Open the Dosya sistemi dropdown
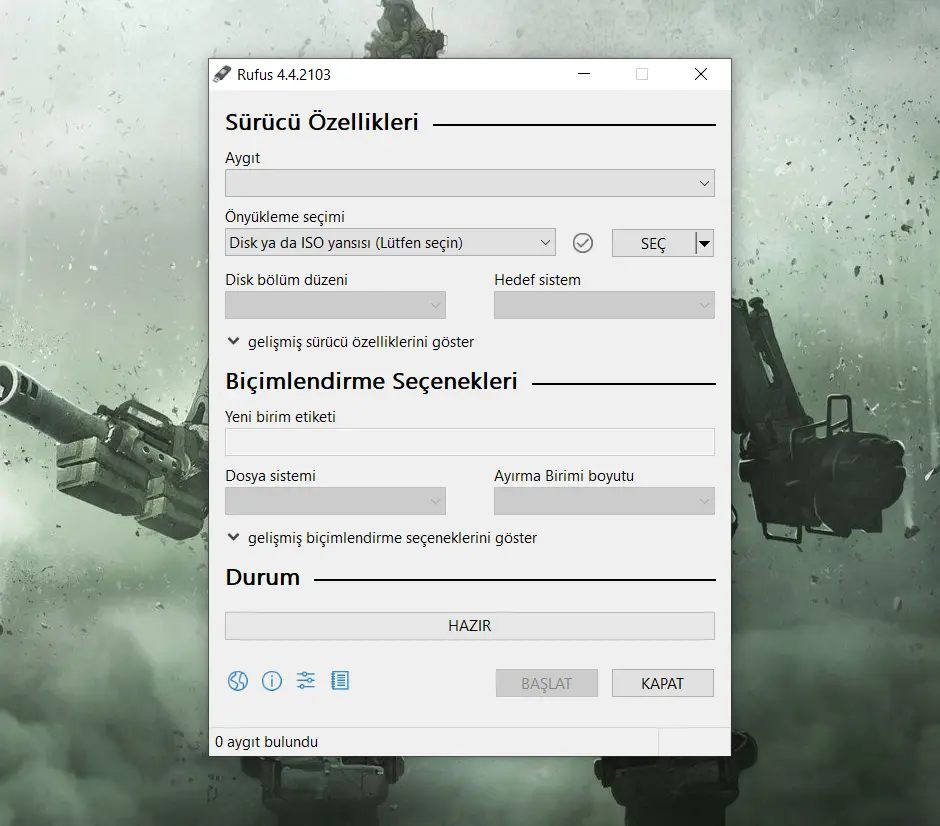The width and height of the screenshot is (940, 826). click(x=335, y=501)
